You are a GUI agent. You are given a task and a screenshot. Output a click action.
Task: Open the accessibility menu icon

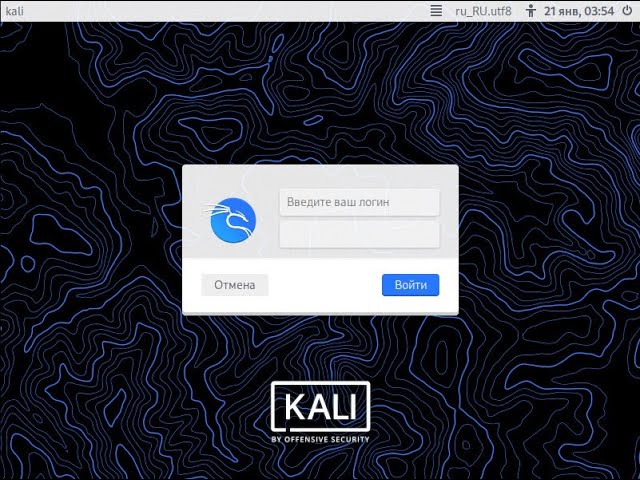pyautogui.click(x=531, y=11)
